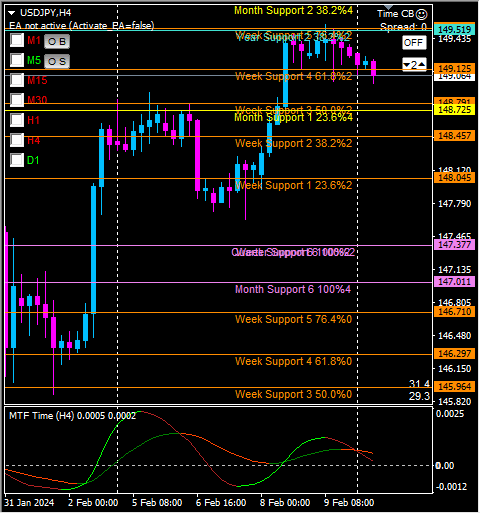Click the 146.480 price scale value
Image resolution: width=480 pixels, height=514 pixels.
click(x=454, y=335)
